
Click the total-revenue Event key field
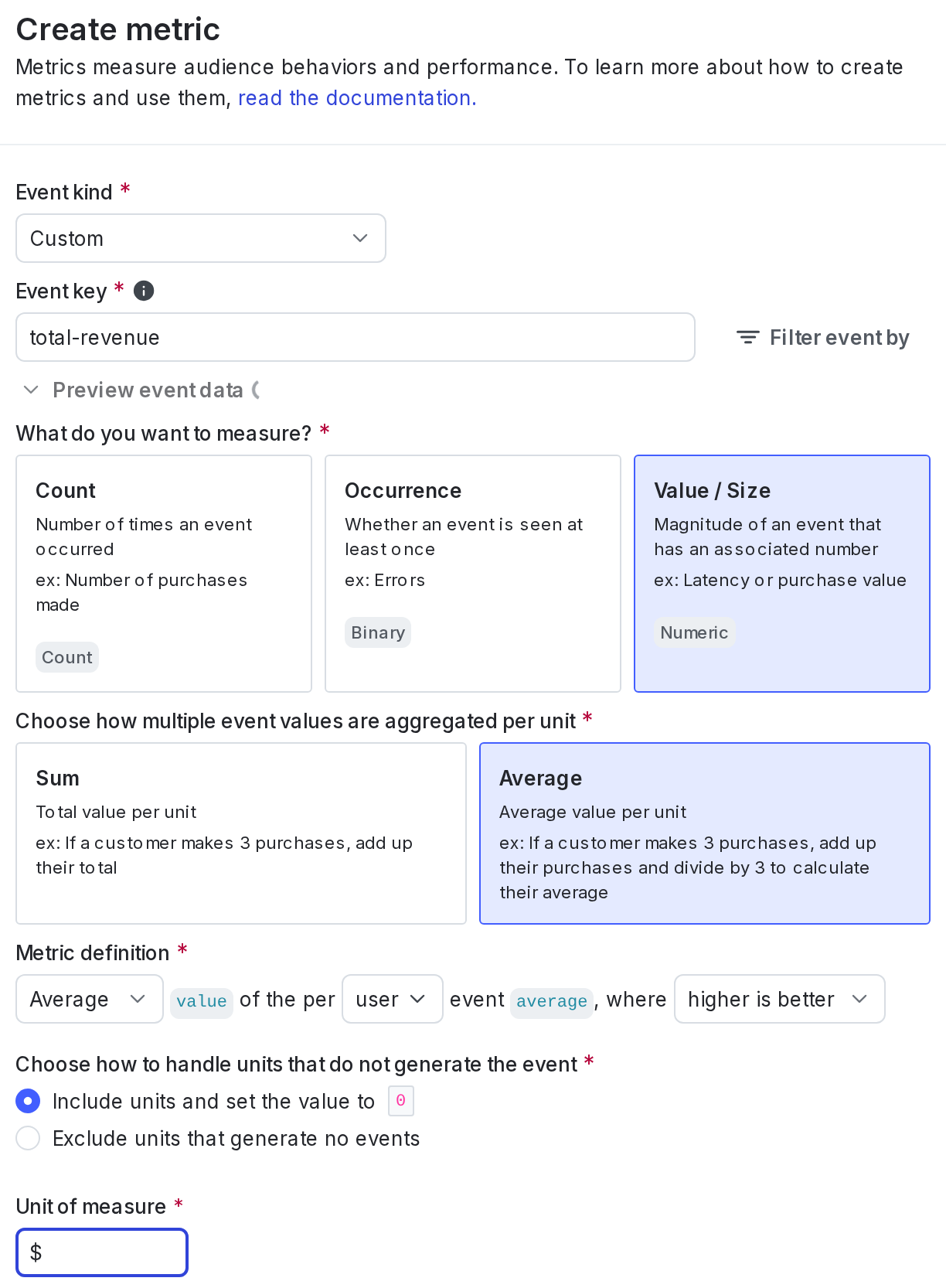355,337
